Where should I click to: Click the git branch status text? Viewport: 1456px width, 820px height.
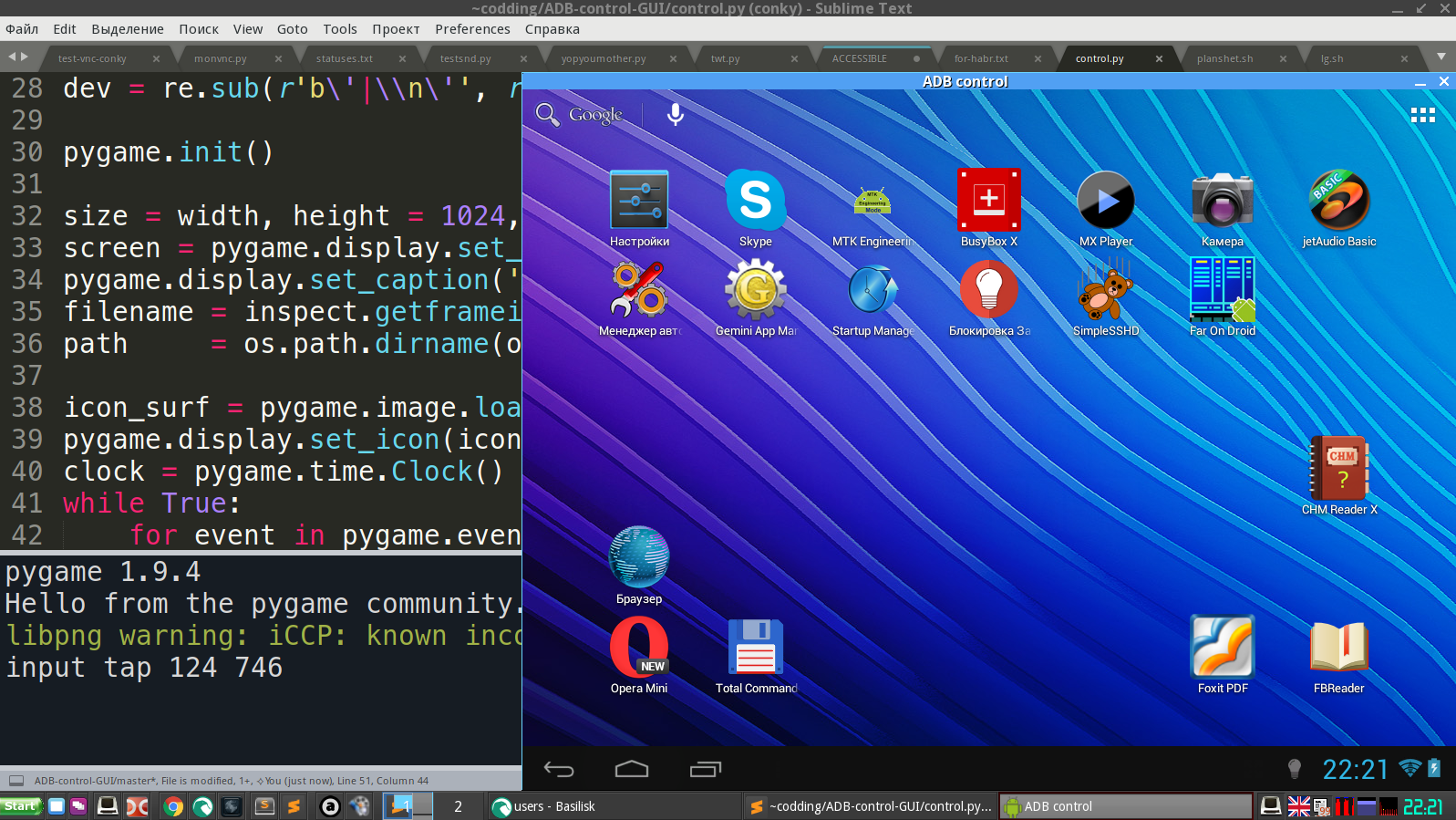(x=95, y=781)
